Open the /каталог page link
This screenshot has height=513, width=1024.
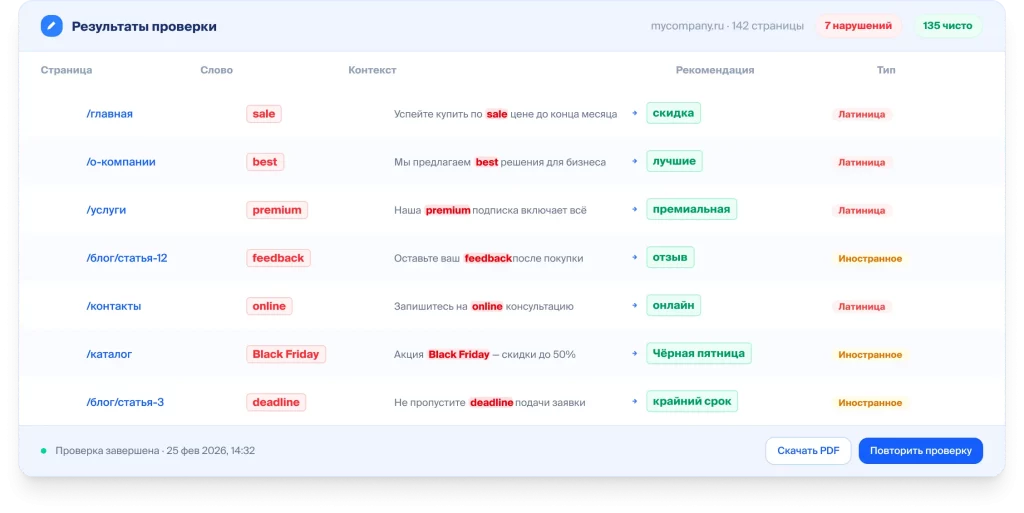pos(109,354)
